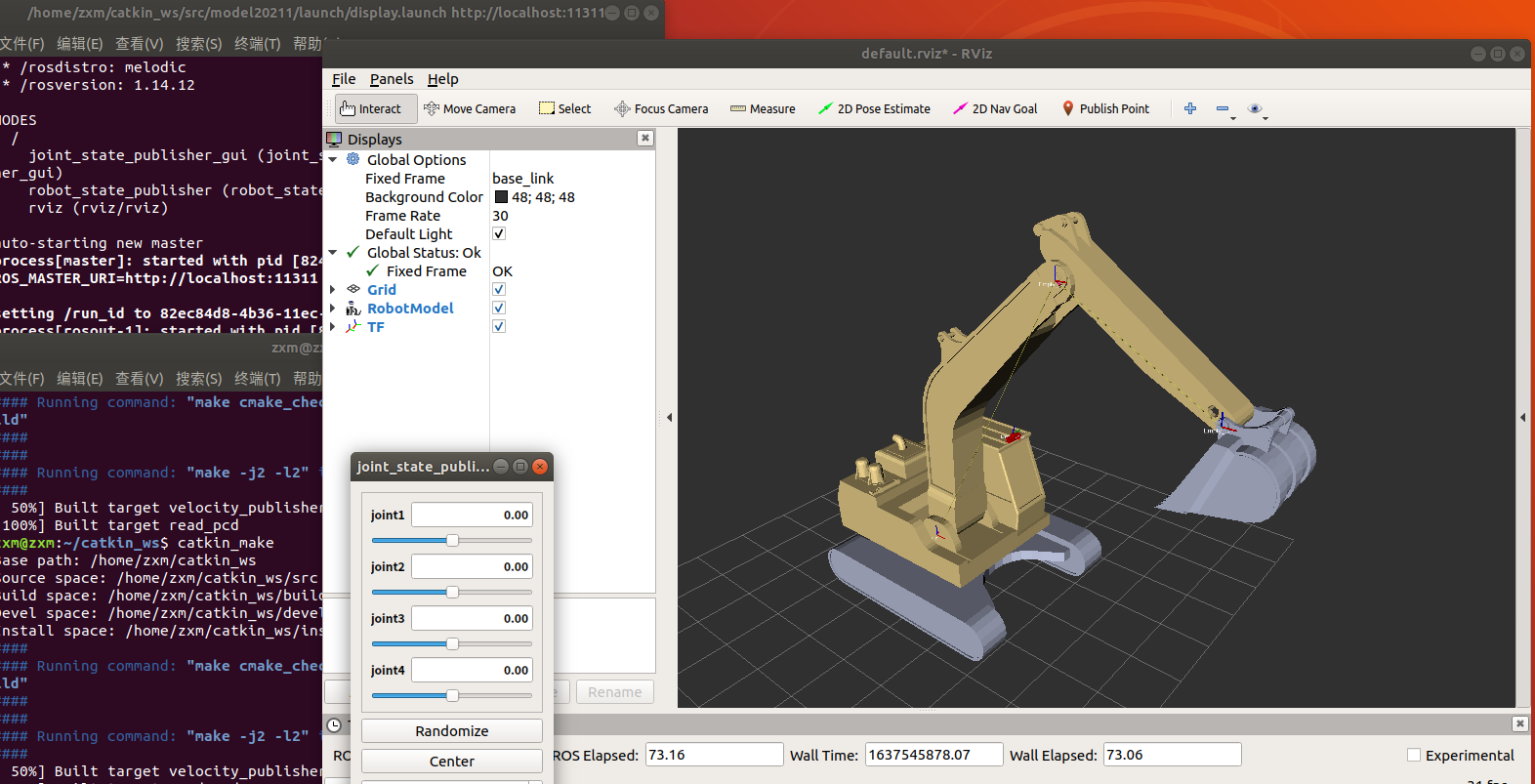Click the Grid display icon
This screenshot has height=784, width=1535.
point(353,289)
